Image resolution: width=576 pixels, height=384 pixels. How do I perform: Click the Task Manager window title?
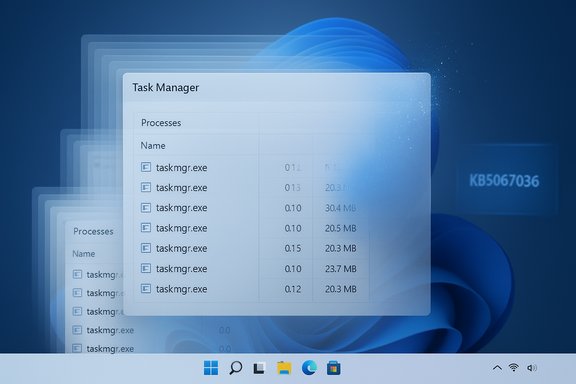click(166, 87)
